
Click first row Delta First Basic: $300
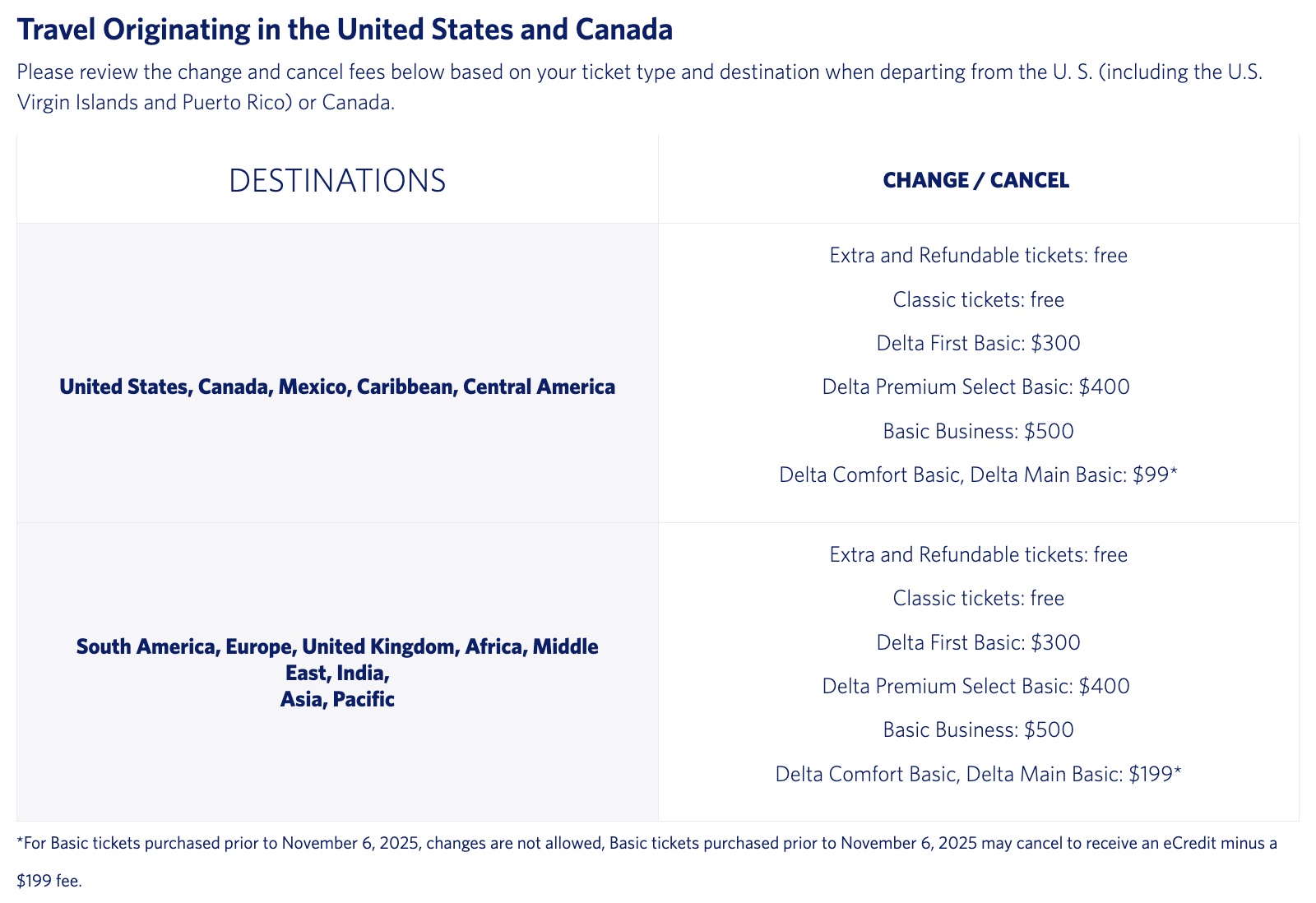(x=979, y=343)
